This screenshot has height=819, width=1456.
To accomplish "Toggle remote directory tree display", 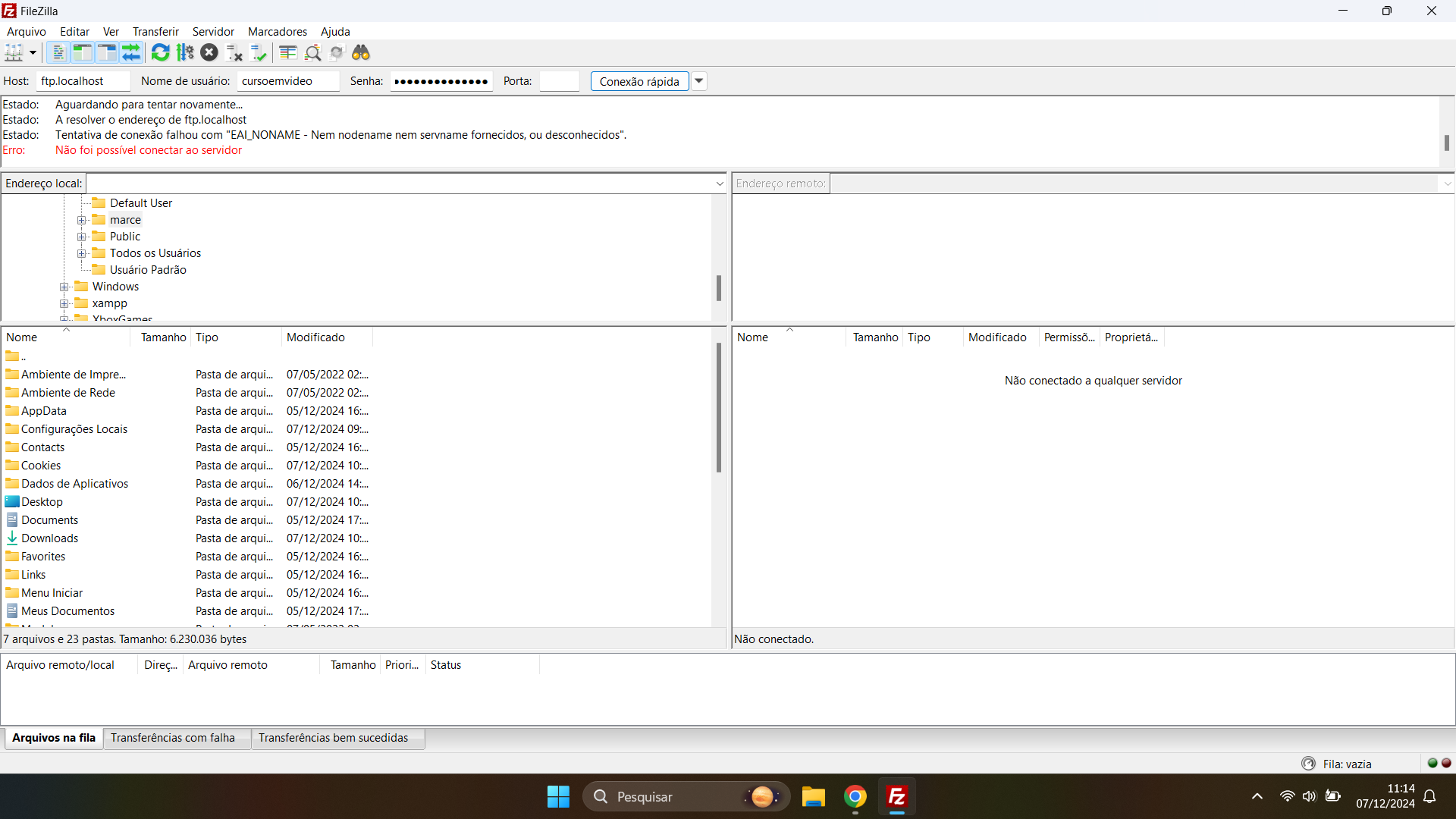I will (107, 53).
